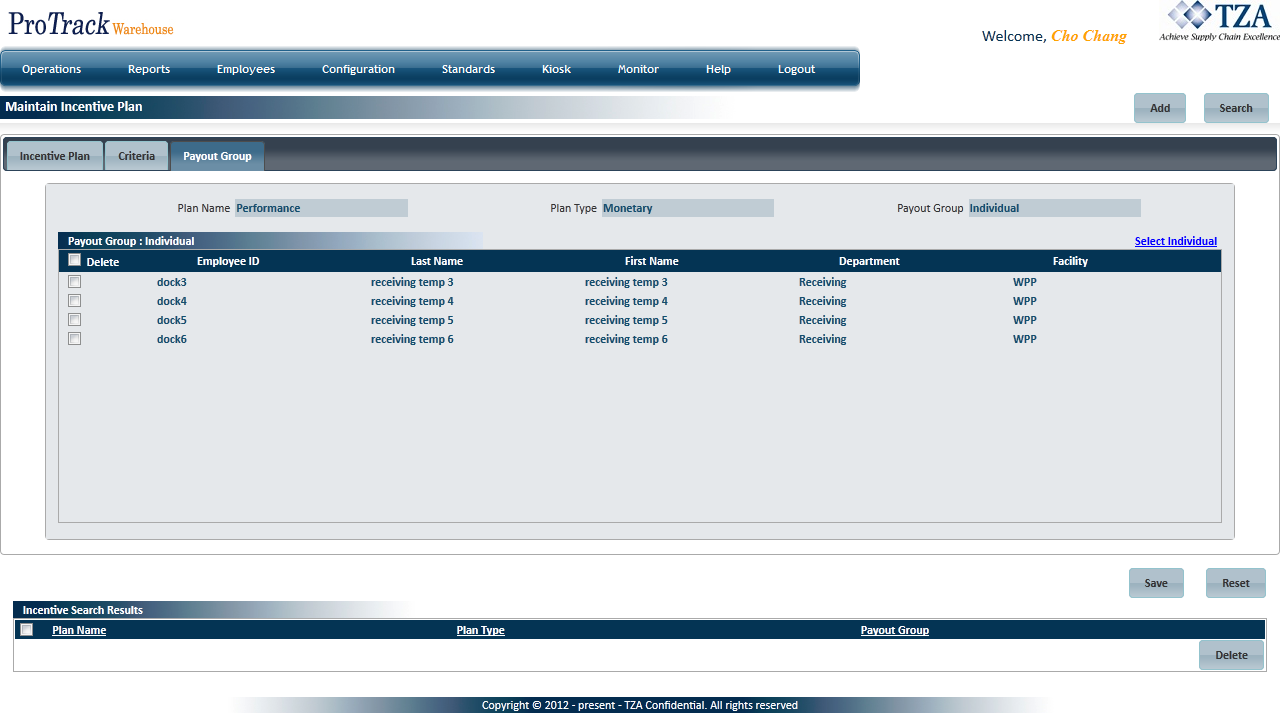Check the Delete box for dock5
This screenshot has width=1280, height=720.
coord(75,320)
